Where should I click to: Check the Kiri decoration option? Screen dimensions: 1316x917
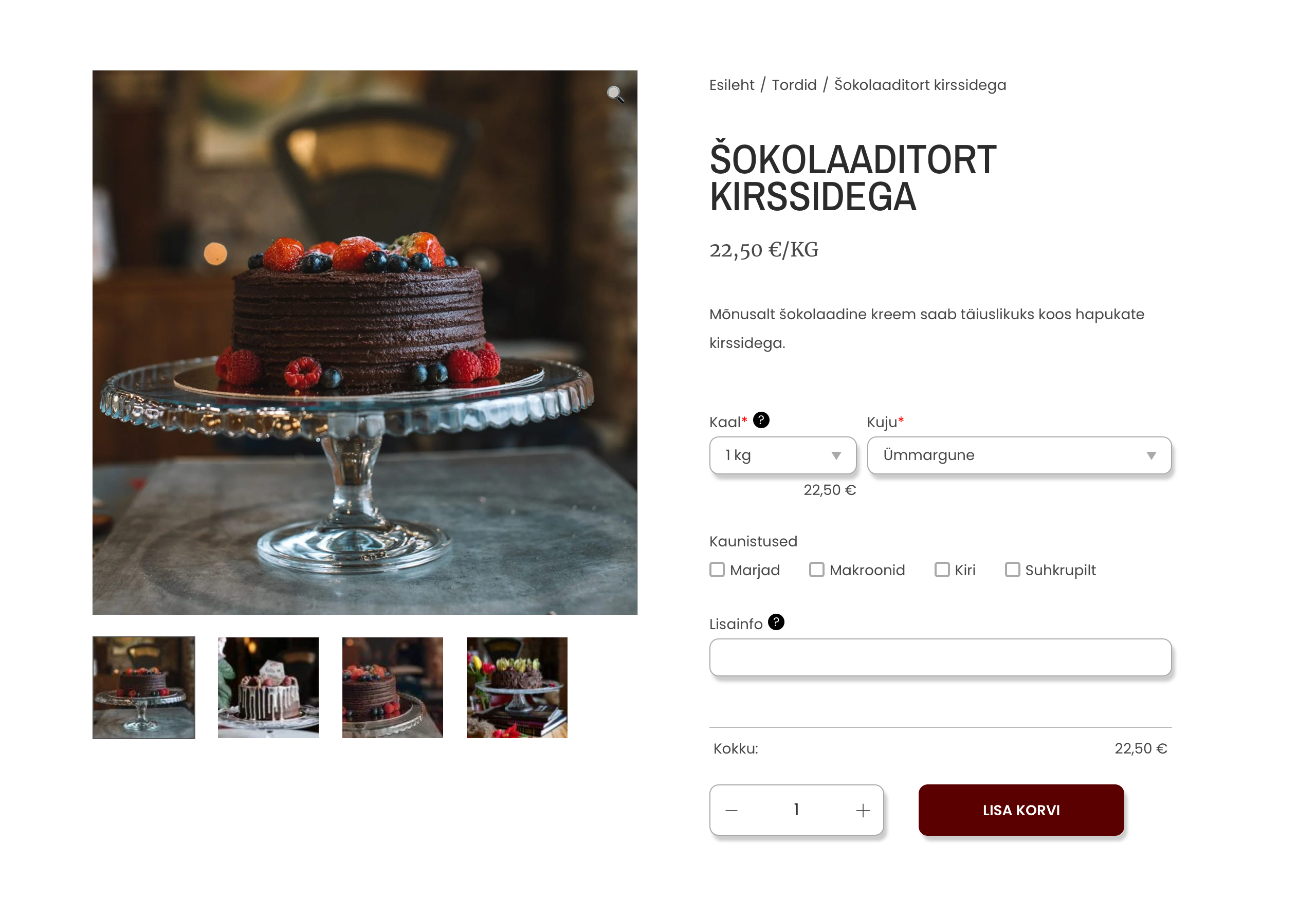pos(942,570)
